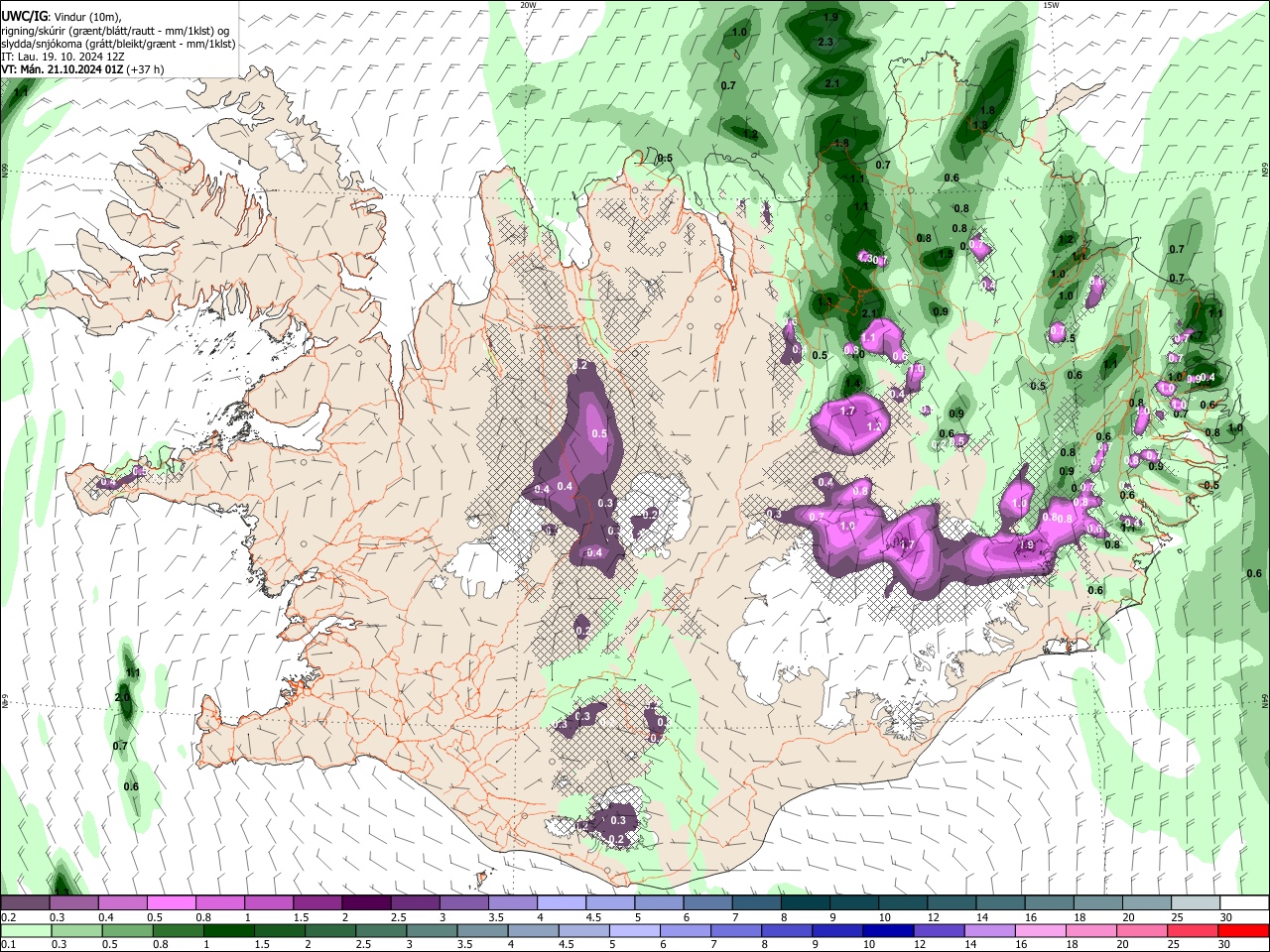Click the '2.0' rain value off the southwest coast
Viewport: 1270px width, 952px height.
(123, 698)
